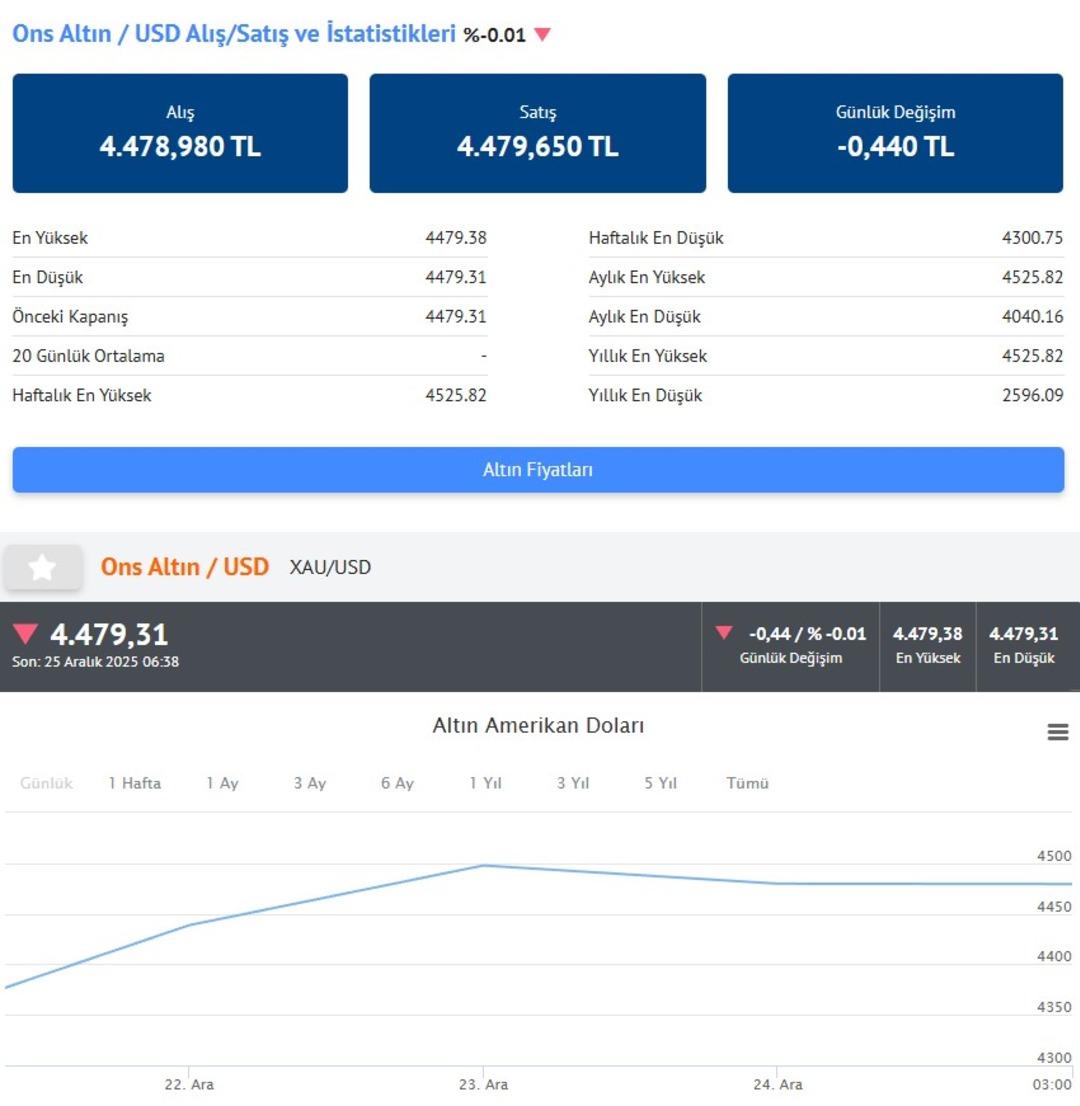This screenshot has height=1106, width=1080.
Task: Click the Alış price card
Action: pos(180,133)
